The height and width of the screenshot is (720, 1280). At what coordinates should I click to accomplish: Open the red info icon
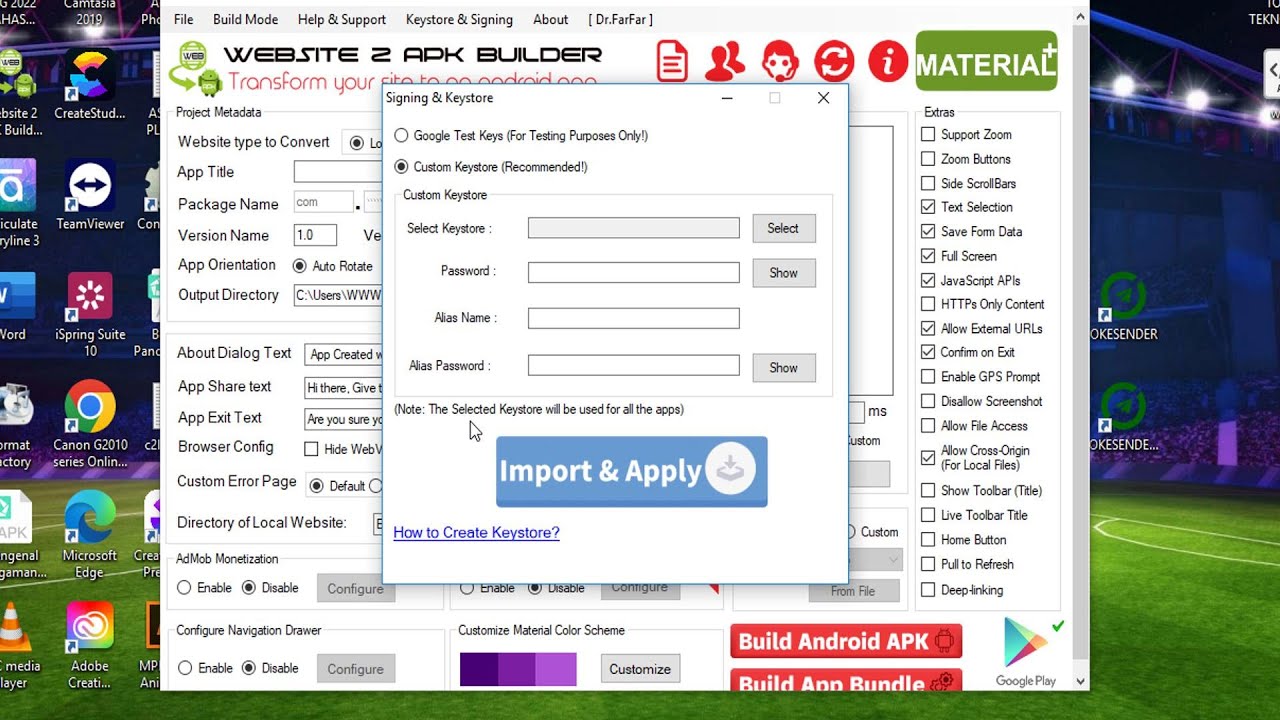pos(887,61)
